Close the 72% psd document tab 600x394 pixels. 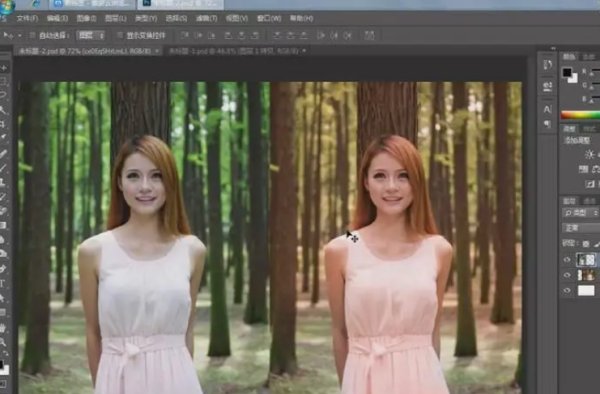[157, 51]
